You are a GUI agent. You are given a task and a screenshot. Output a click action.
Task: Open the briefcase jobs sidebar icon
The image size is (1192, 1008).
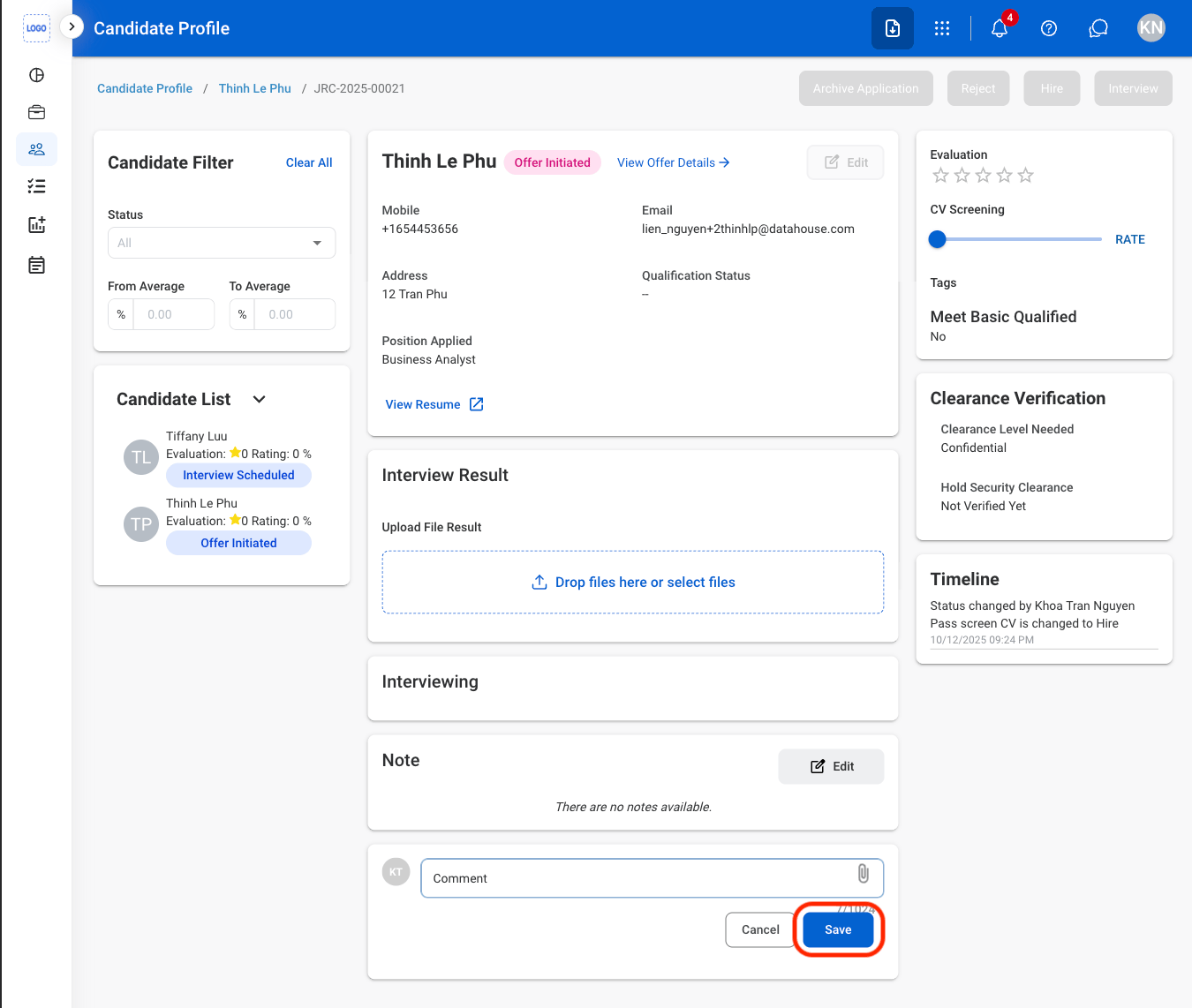[x=36, y=112]
